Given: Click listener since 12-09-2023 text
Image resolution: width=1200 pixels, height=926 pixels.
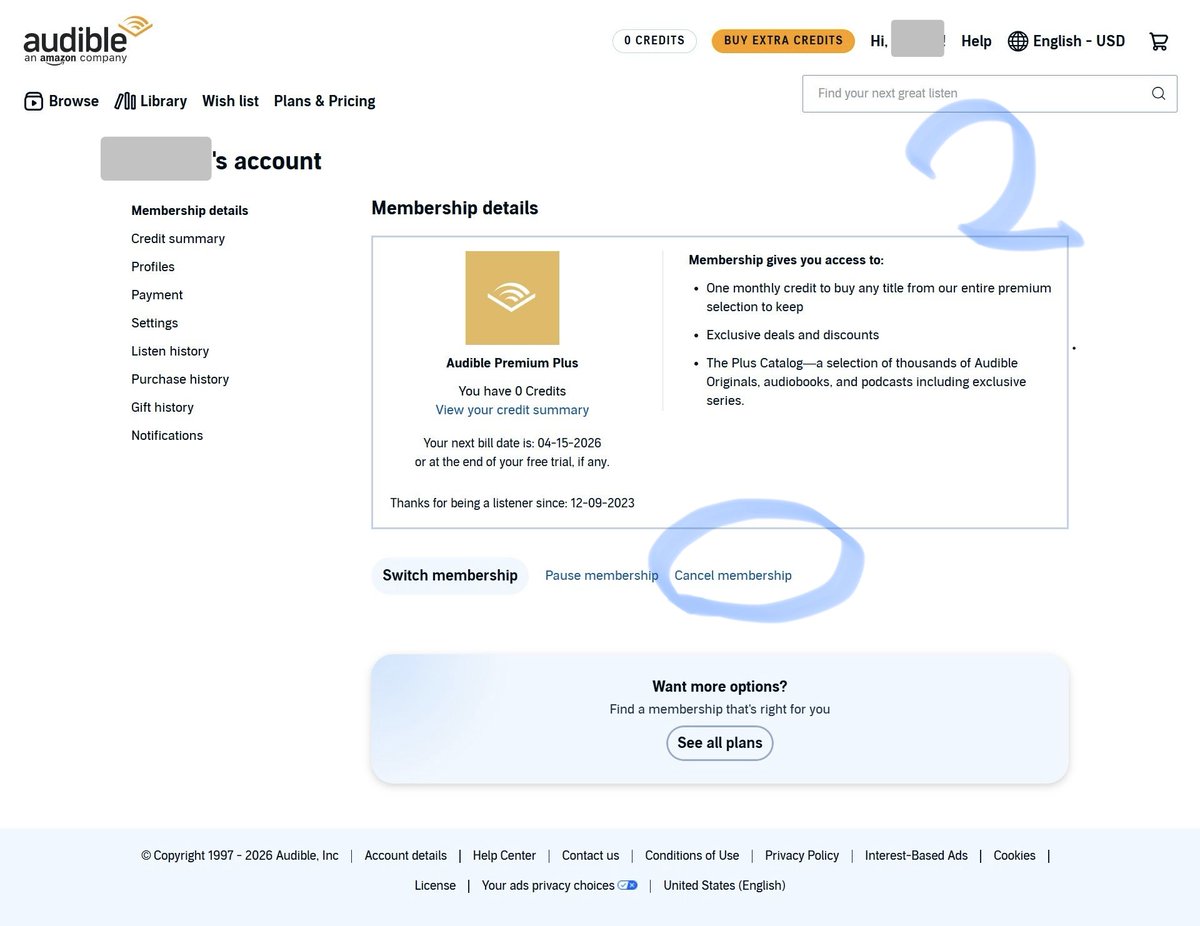Looking at the screenshot, I should coord(512,503).
